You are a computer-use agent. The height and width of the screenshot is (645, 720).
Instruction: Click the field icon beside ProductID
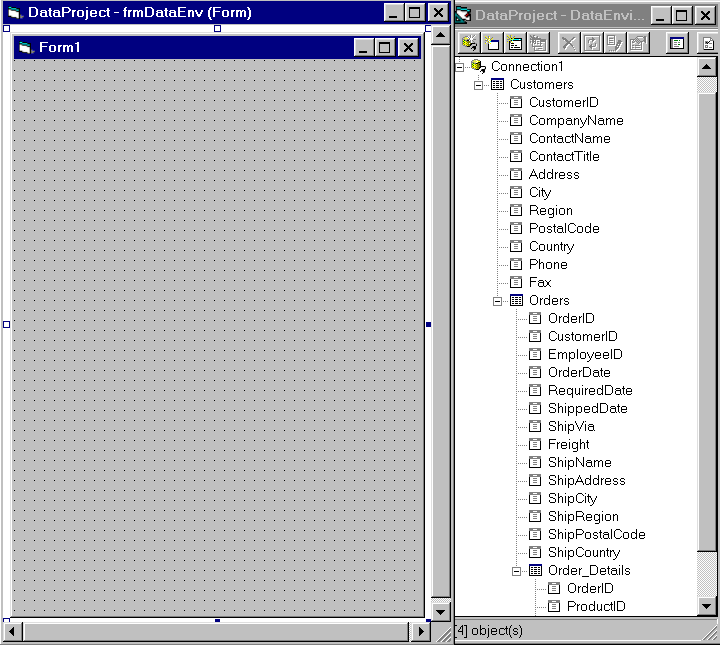[x=554, y=606]
